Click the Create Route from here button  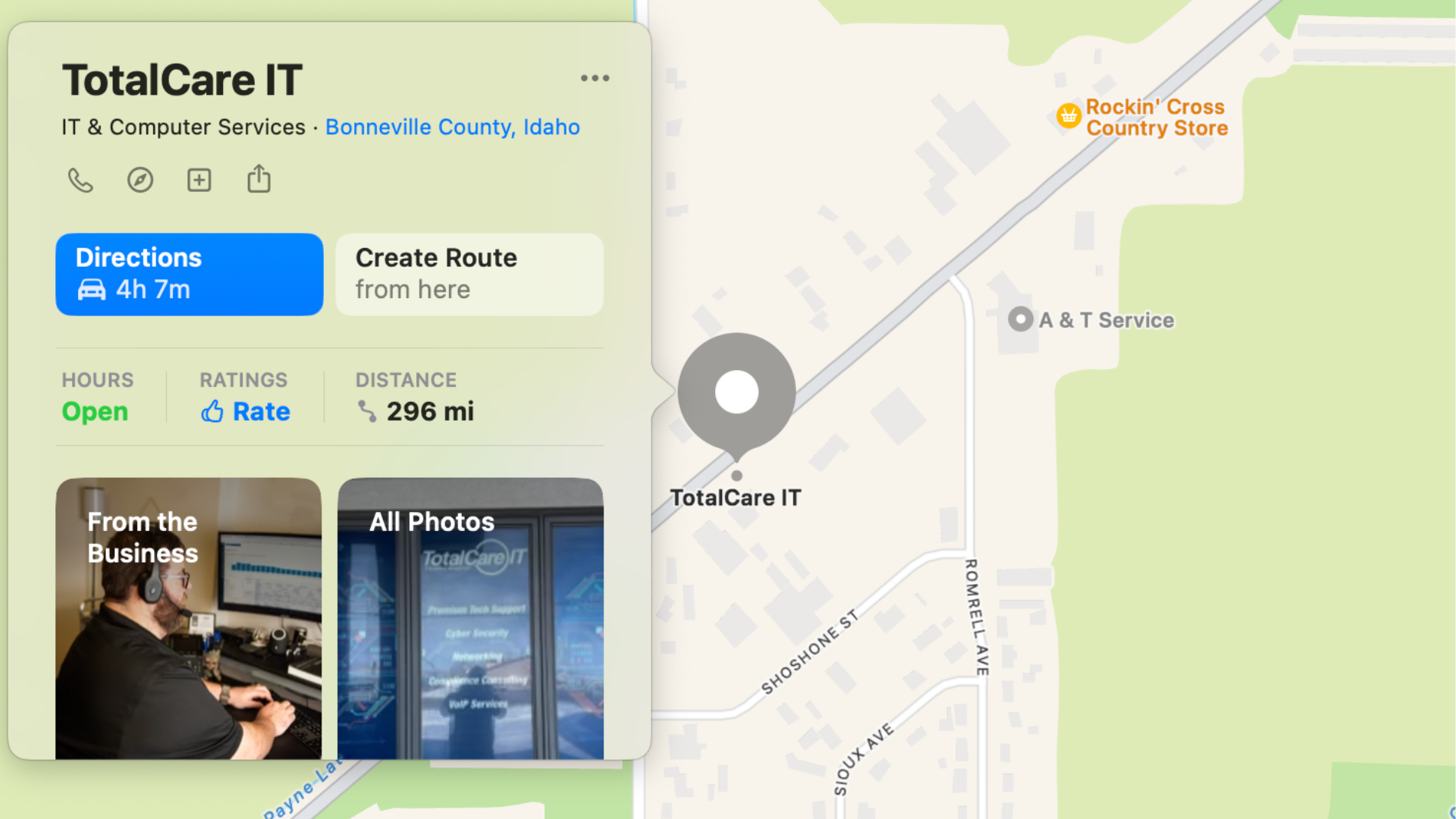coord(471,274)
